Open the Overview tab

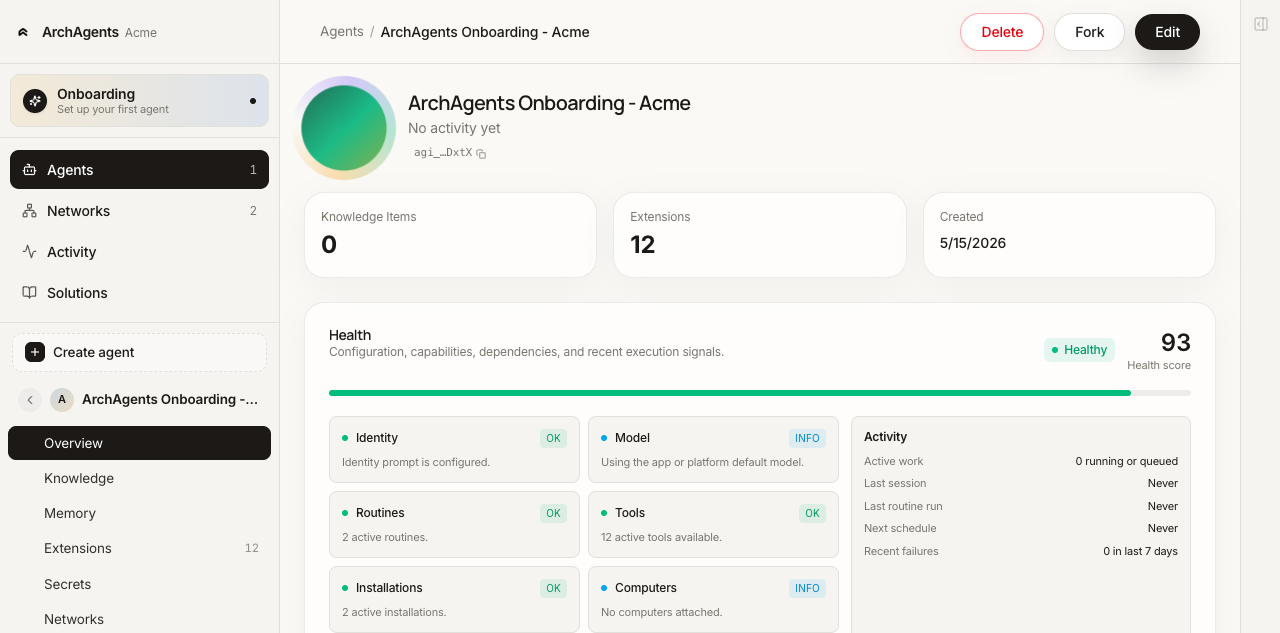coord(139,443)
